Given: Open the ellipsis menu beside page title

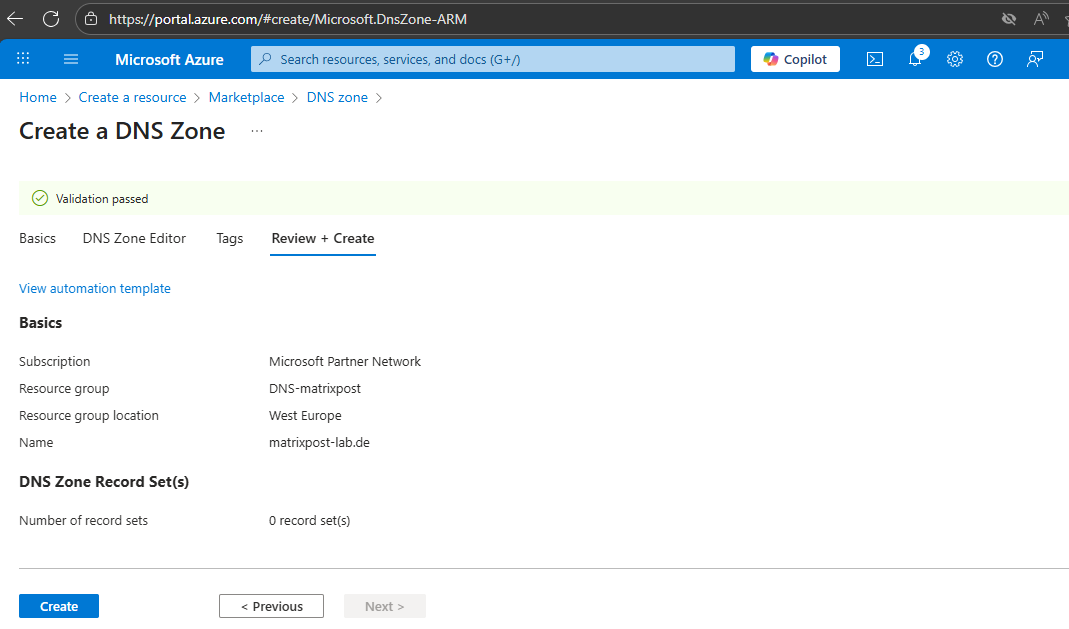Looking at the screenshot, I should [x=257, y=131].
